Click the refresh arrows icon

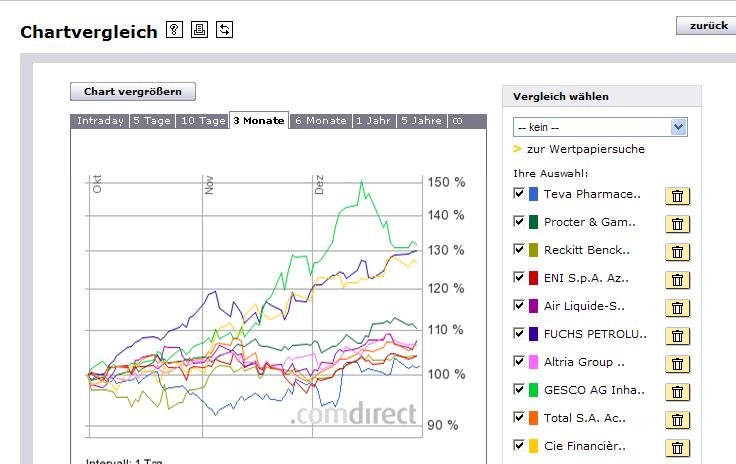click(224, 30)
